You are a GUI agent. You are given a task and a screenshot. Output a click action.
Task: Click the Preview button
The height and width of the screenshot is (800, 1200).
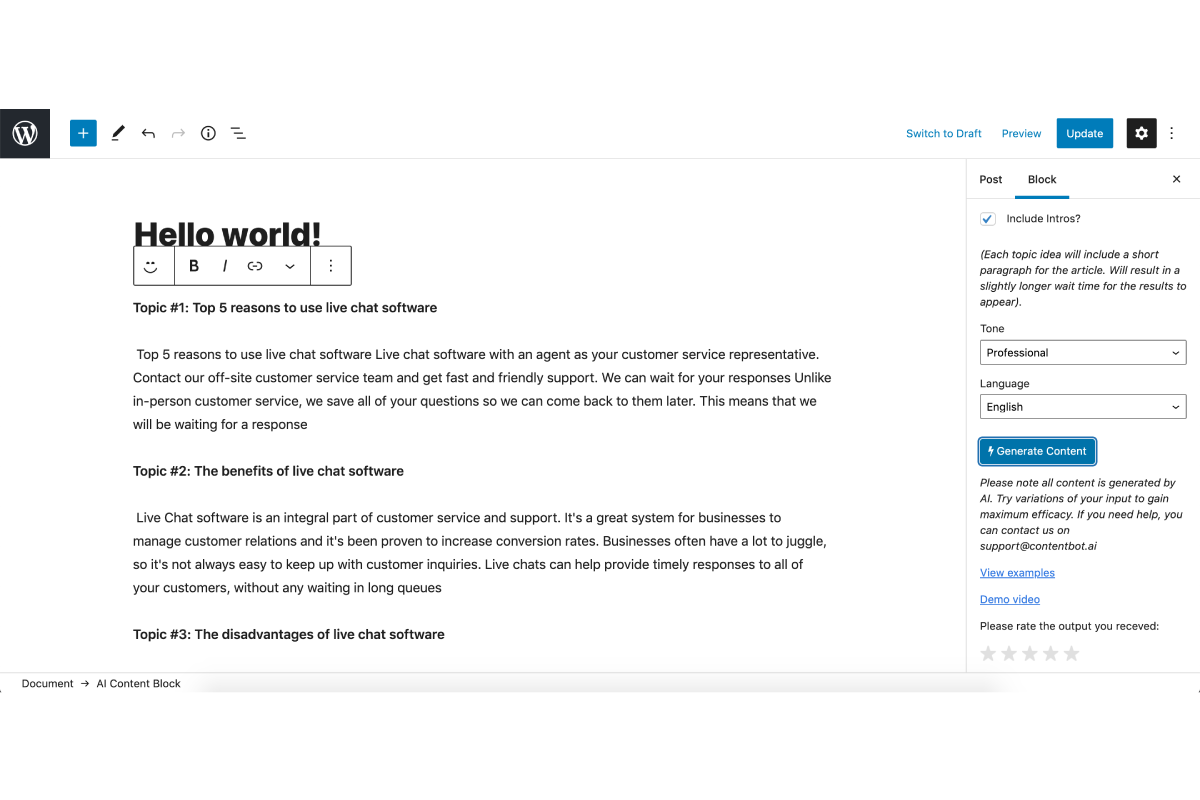[1021, 133]
